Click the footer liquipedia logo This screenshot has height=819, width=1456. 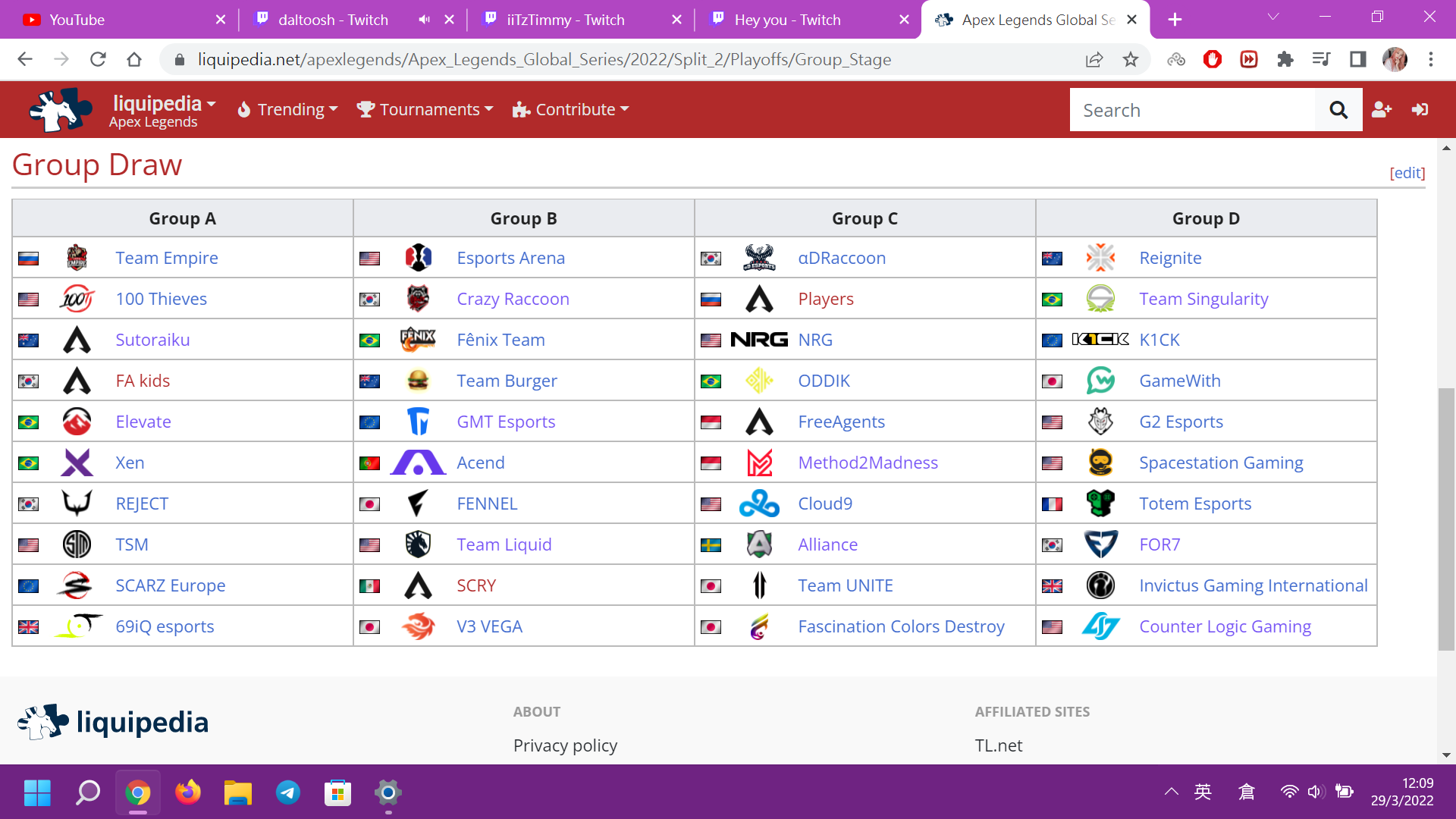[x=113, y=722]
